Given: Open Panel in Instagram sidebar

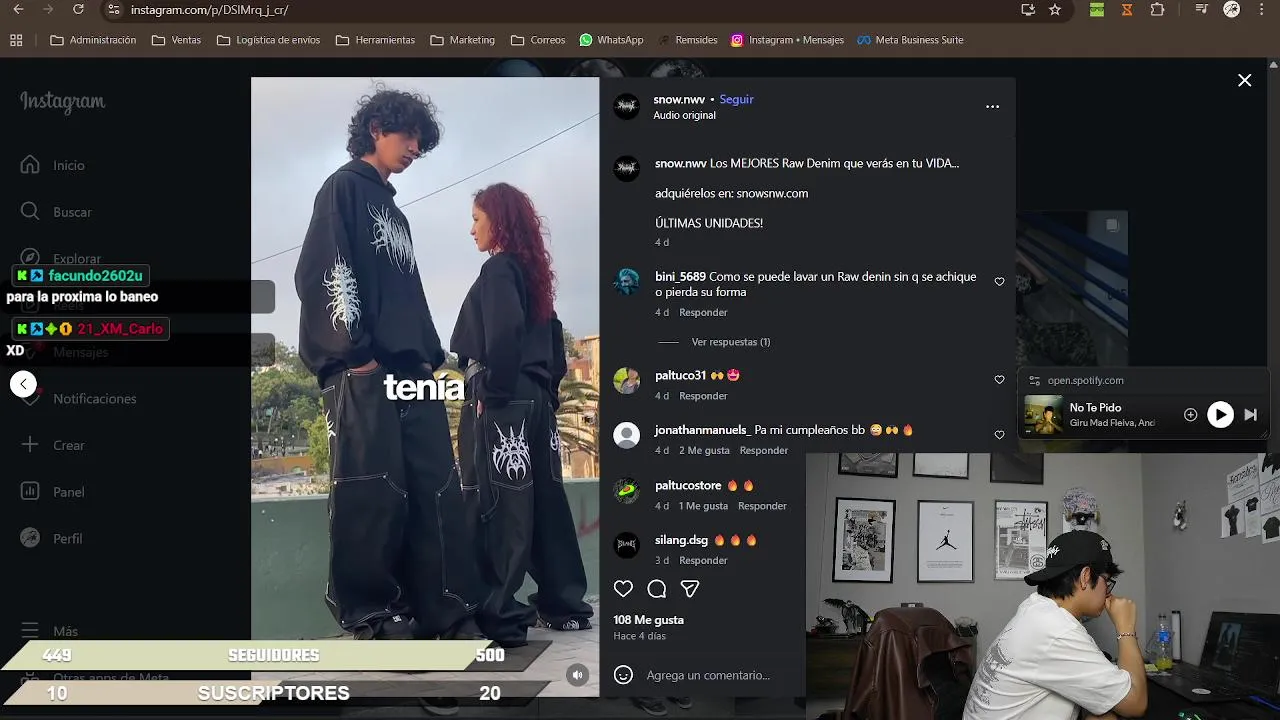Looking at the screenshot, I should [54, 492].
